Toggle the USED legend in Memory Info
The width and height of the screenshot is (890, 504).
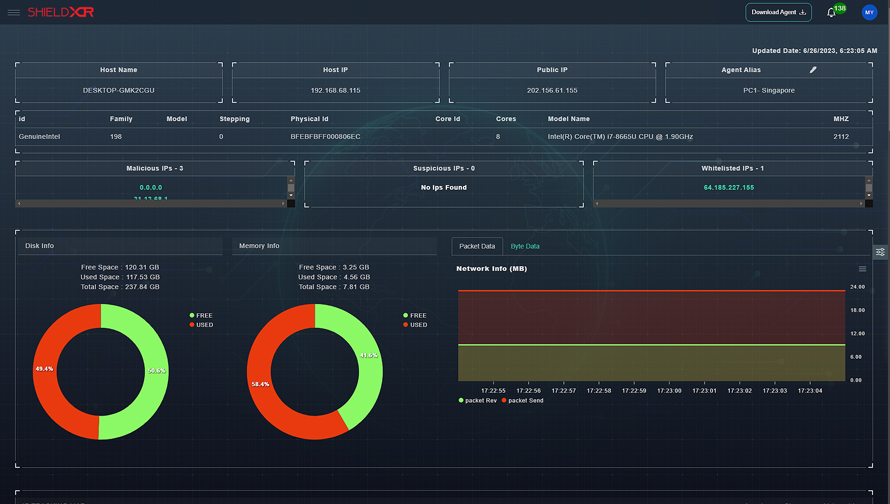click(x=415, y=325)
